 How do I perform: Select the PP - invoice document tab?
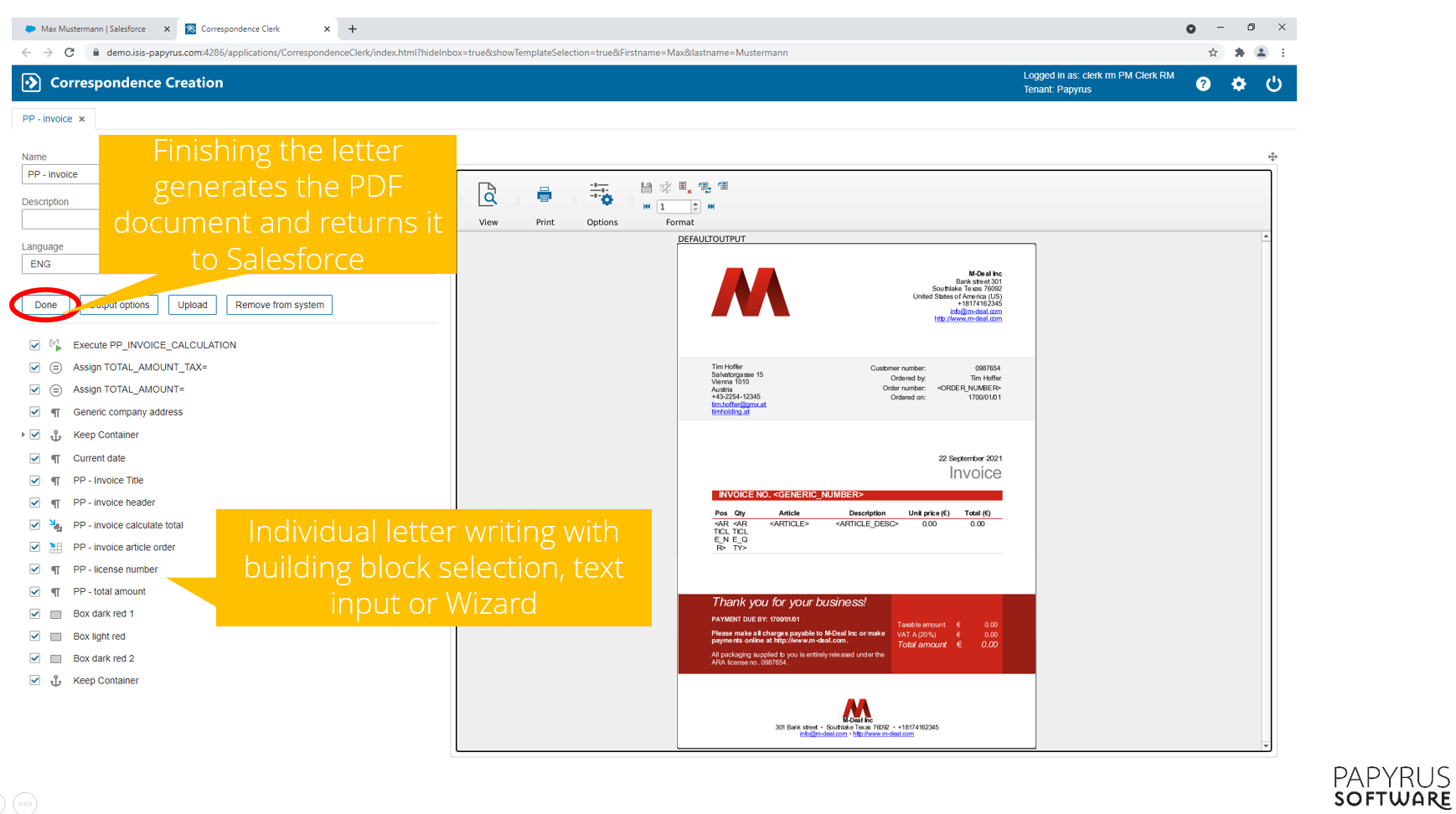[x=47, y=119]
